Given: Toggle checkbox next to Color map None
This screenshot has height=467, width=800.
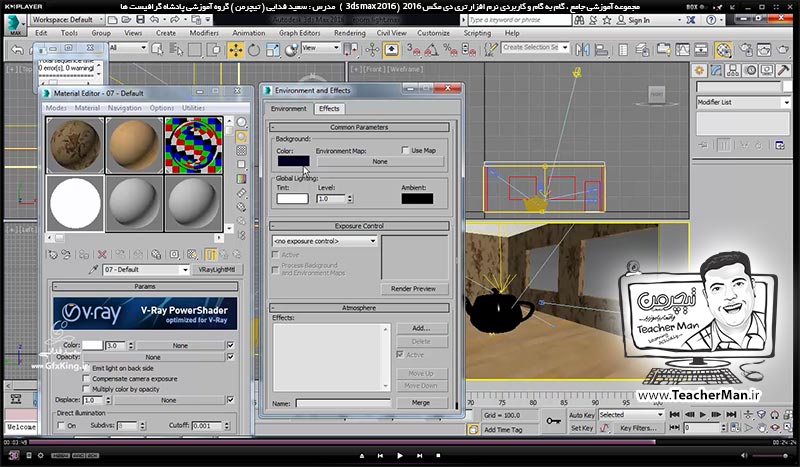Looking at the screenshot, I should [x=231, y=346].
